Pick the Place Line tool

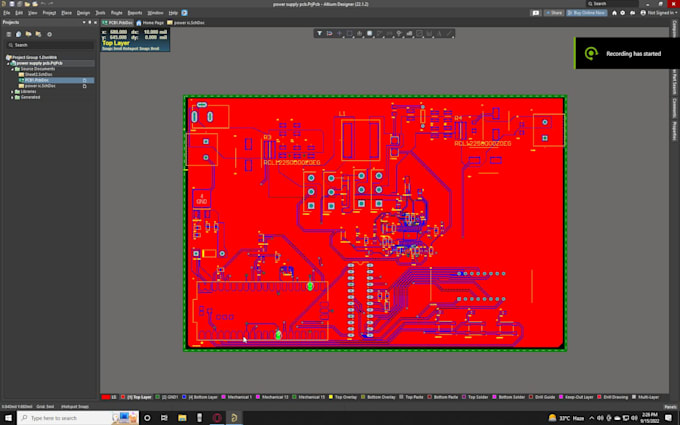click(449, 33)
